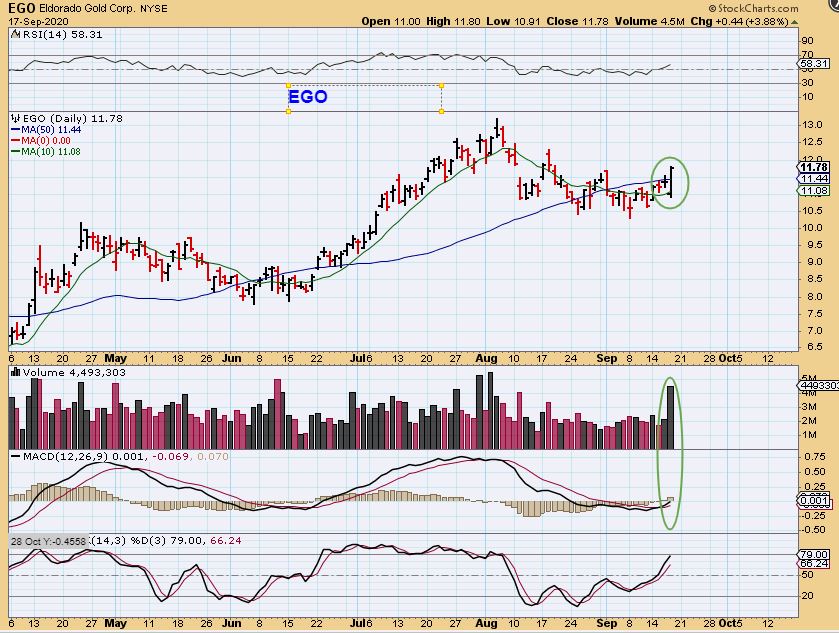Screen dimensions: 839x633
Task: Click the EGO (Daily) 11.78 legend
Action: click(73, 118)
